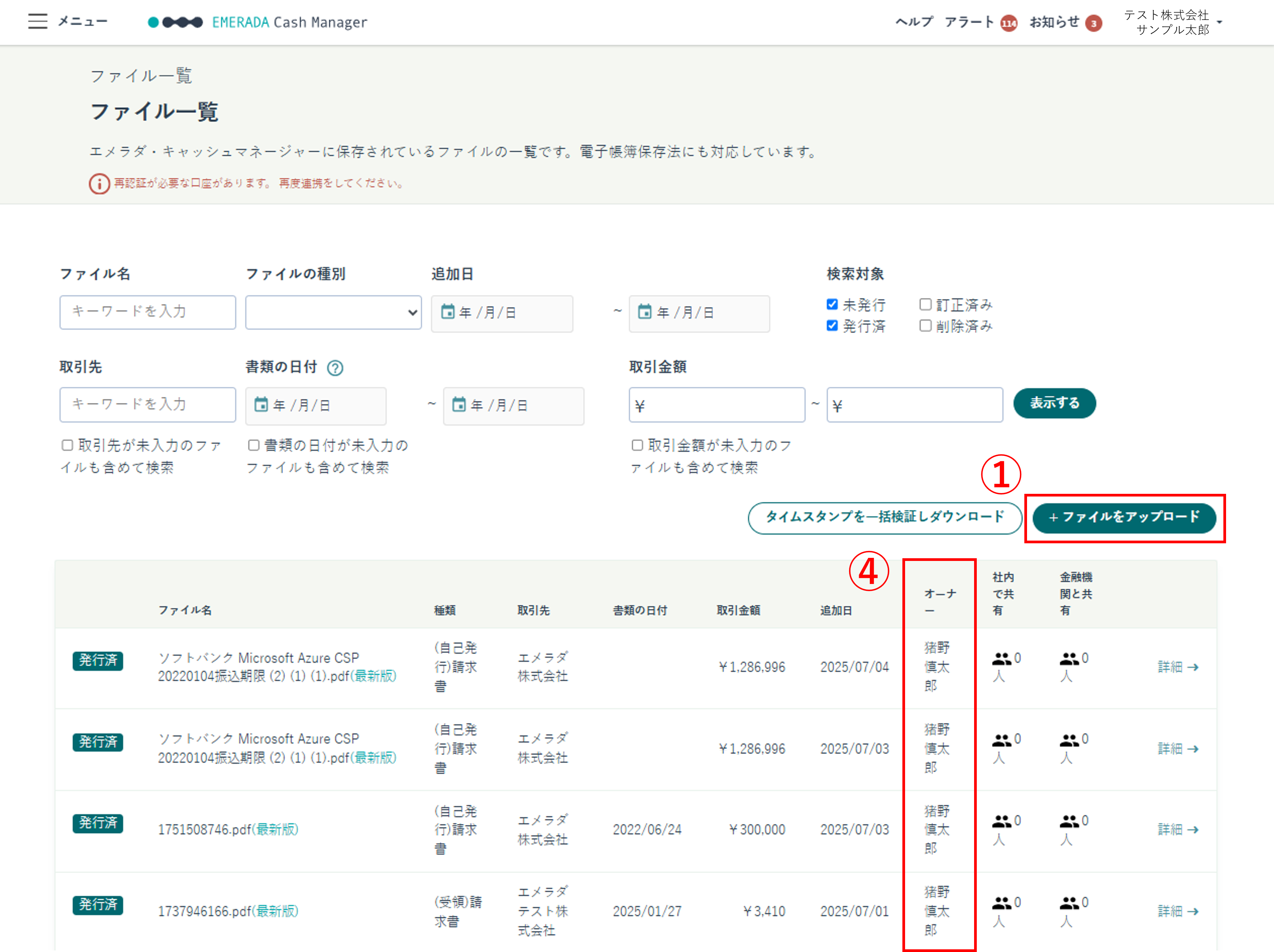Image resolution: width=1274 pixels, height=952 pixels.
Task: Click 社内で共有 people icon in 2025/07/04 row
Action: point(1002,659)
